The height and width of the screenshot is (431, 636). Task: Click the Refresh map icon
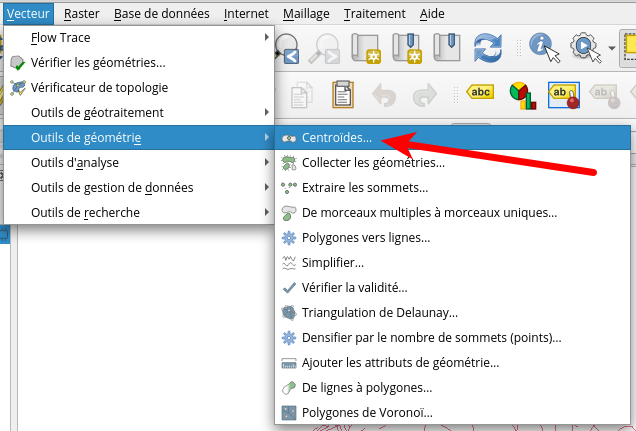(x=487, y=47)
